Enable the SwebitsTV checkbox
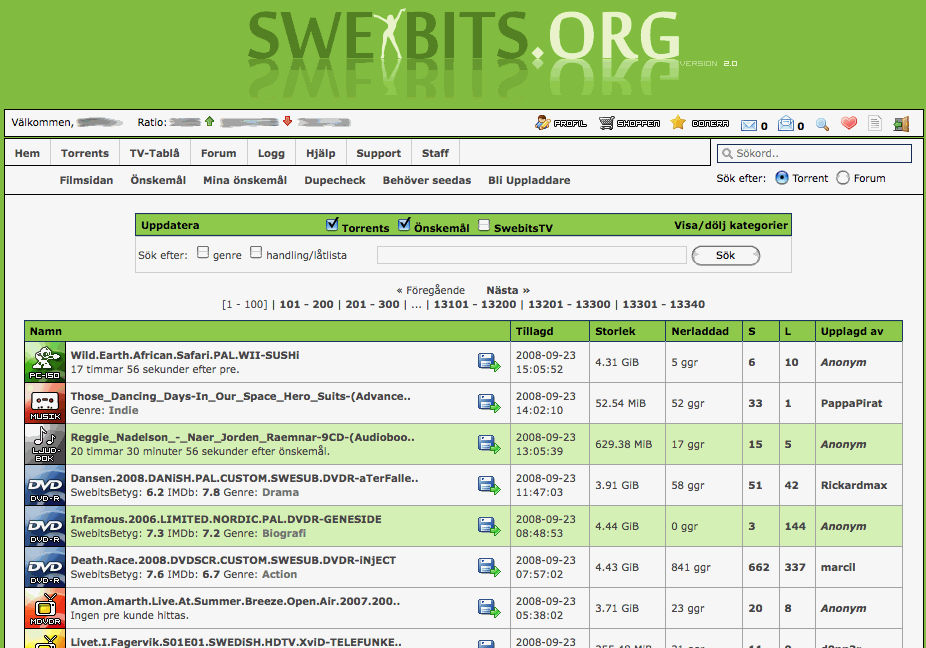926x648 pixels. coord(484,225)
